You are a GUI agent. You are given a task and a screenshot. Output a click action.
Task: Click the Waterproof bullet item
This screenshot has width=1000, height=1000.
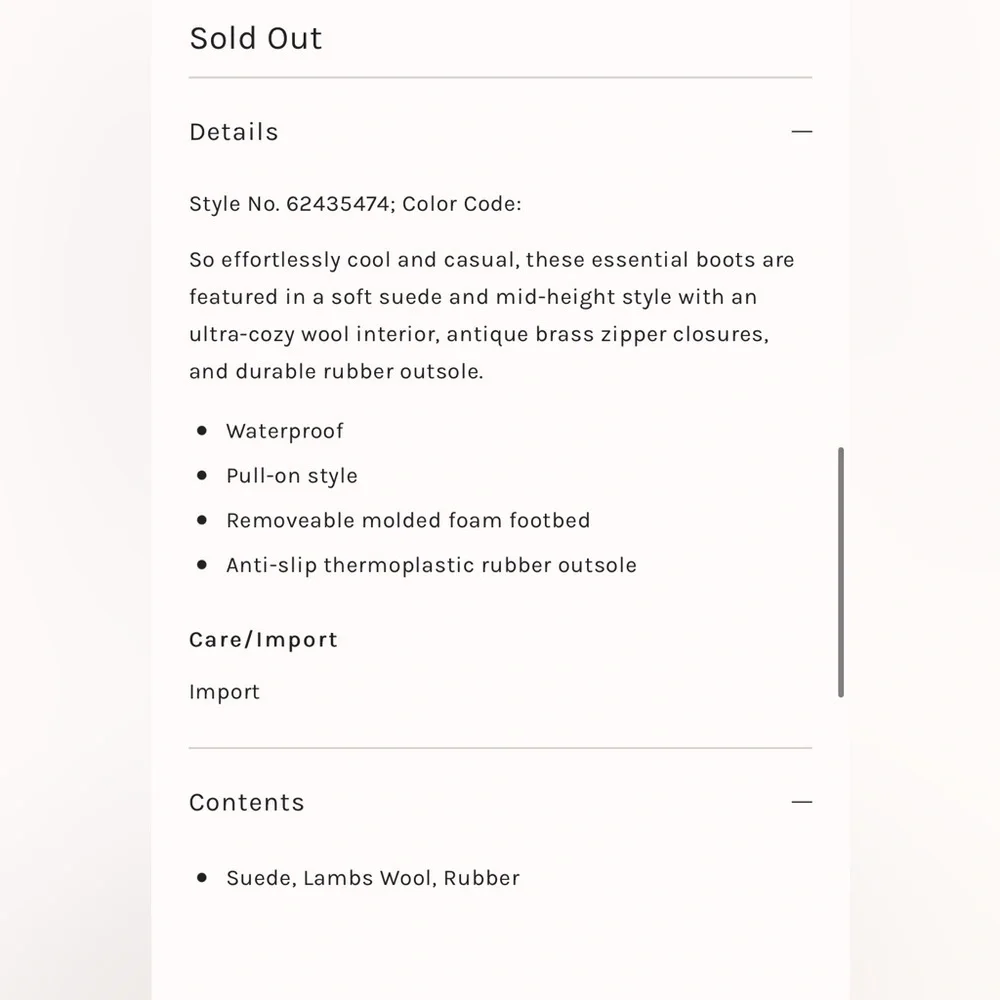[284, 431]
